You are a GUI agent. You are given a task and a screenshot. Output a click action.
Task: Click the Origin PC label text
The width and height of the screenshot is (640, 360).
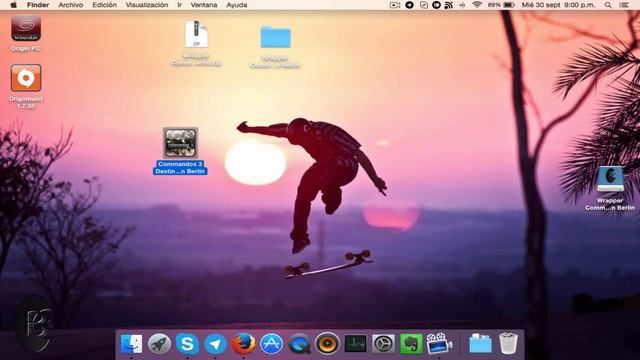pyautogui.click(x=26, y=48)
